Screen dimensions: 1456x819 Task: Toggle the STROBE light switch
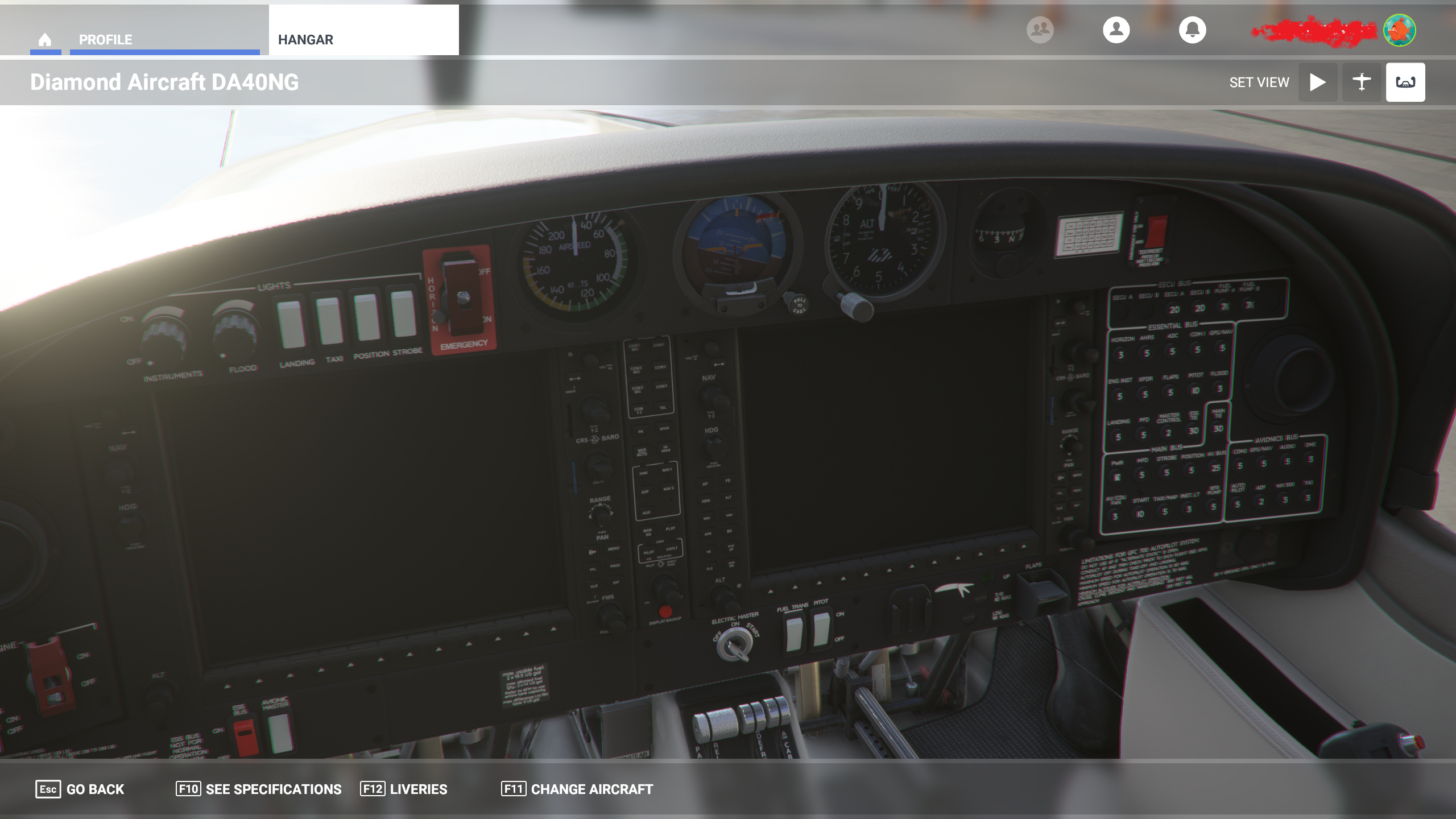[404, 313]
